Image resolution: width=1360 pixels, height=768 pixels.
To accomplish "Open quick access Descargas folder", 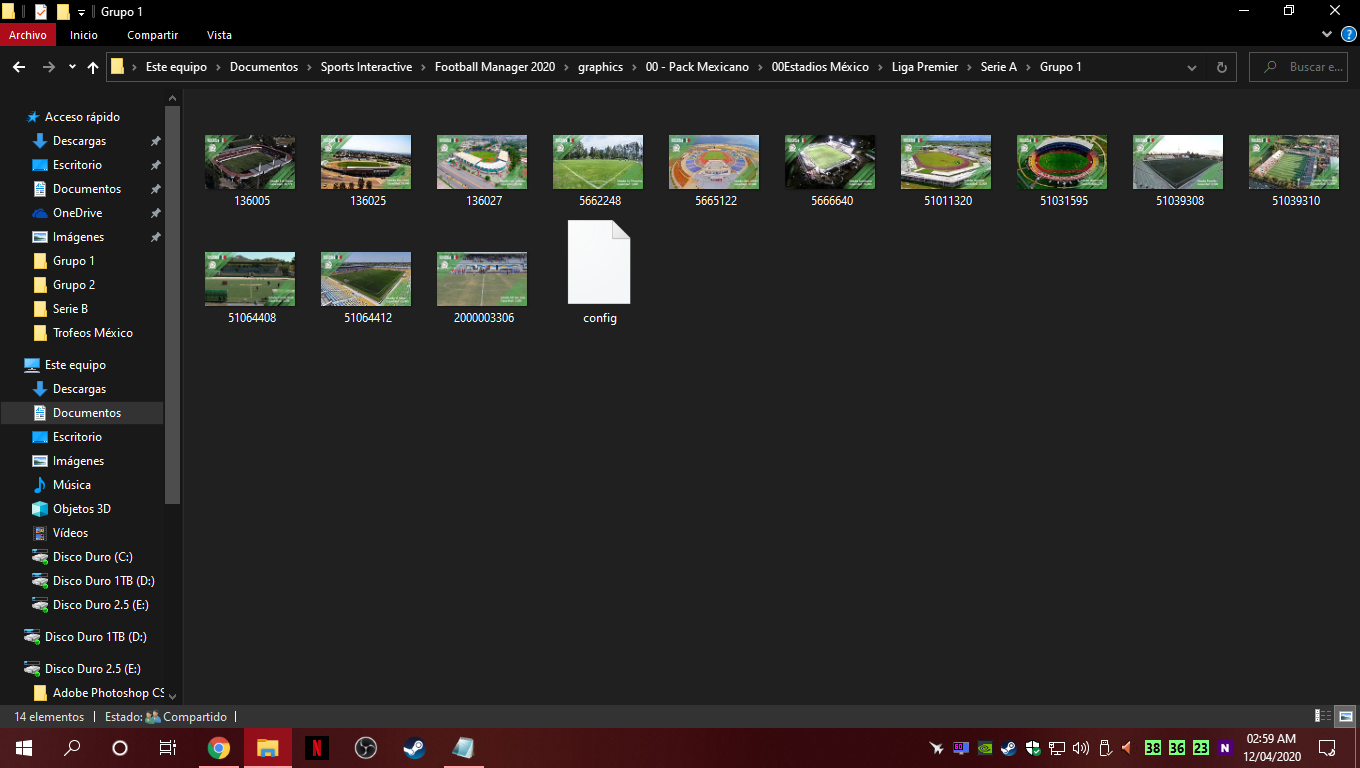I will click(x=79, y=141).
